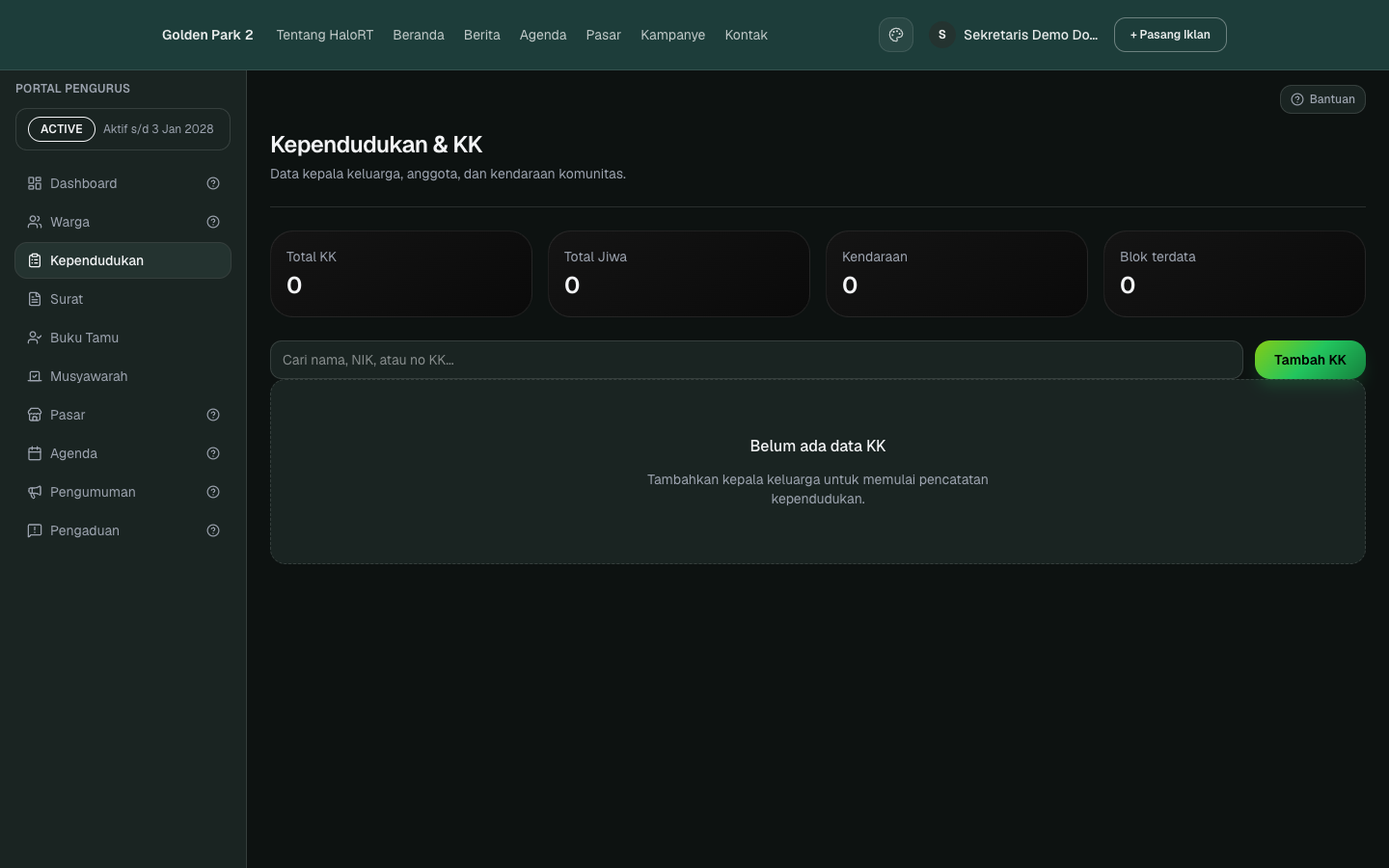
Task: Click the Total Jiwa stat card
Action: pos(679,274)
